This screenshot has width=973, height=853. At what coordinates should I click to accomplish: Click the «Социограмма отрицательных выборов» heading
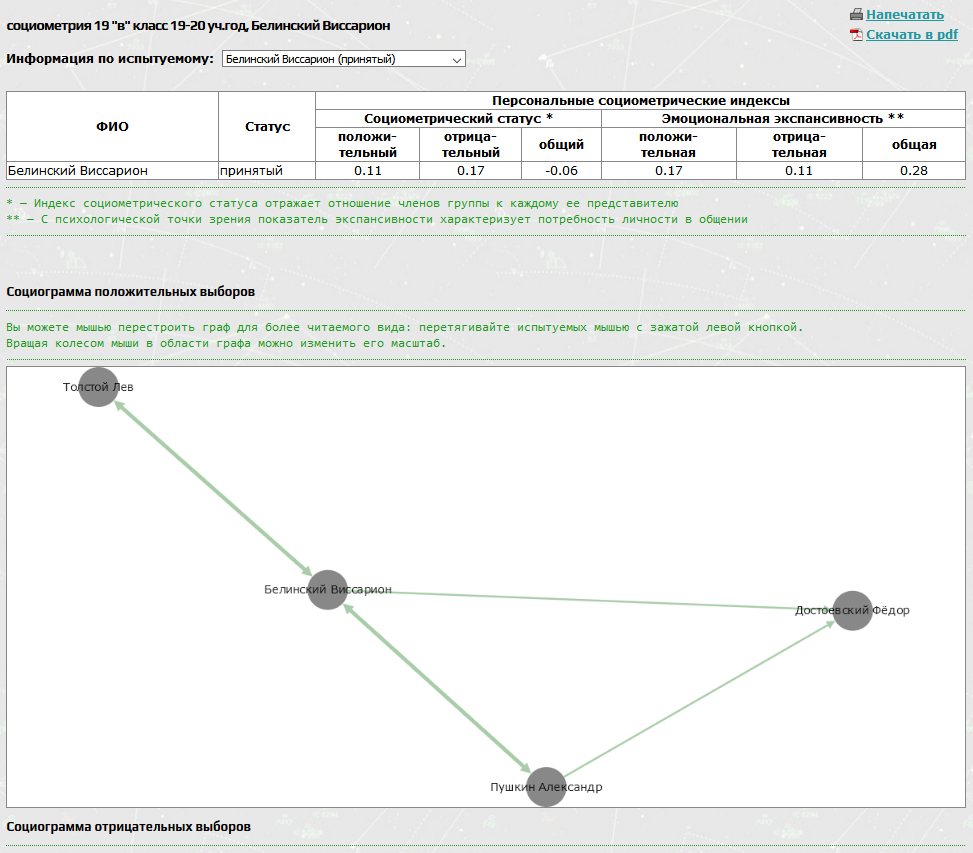[x=128, y=827]
